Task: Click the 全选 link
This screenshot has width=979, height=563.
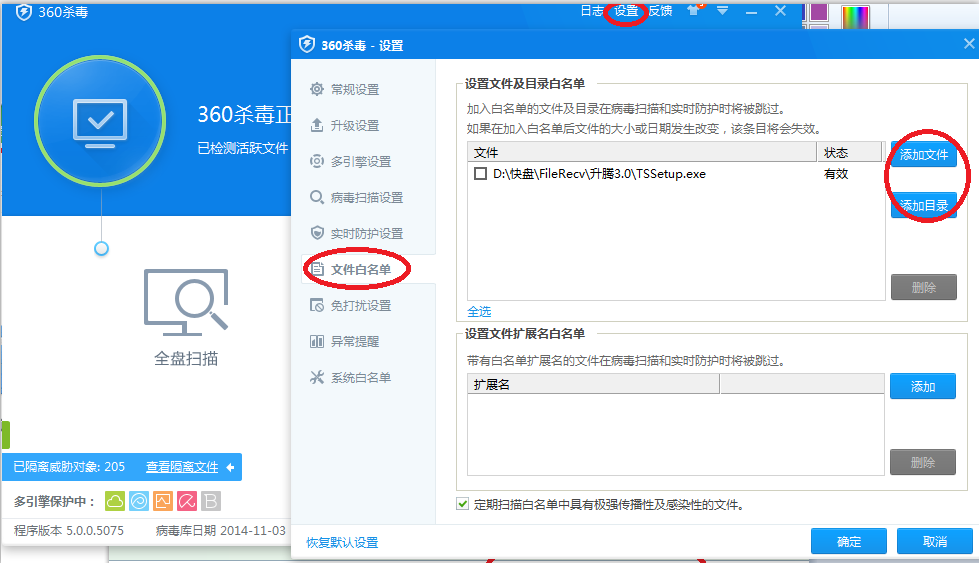Action: tap(479, 311)
